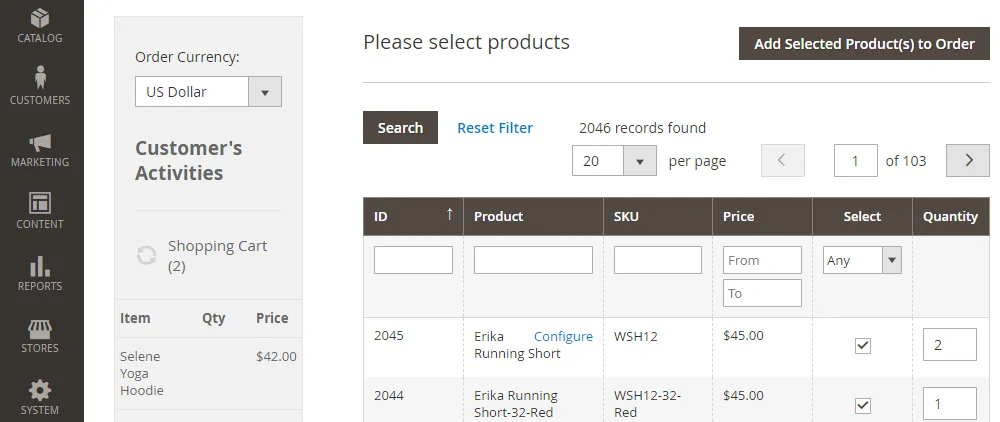The height and width of the screenshot is (422, 1000).
Task: Click the Search button
Action: point(401,127)
